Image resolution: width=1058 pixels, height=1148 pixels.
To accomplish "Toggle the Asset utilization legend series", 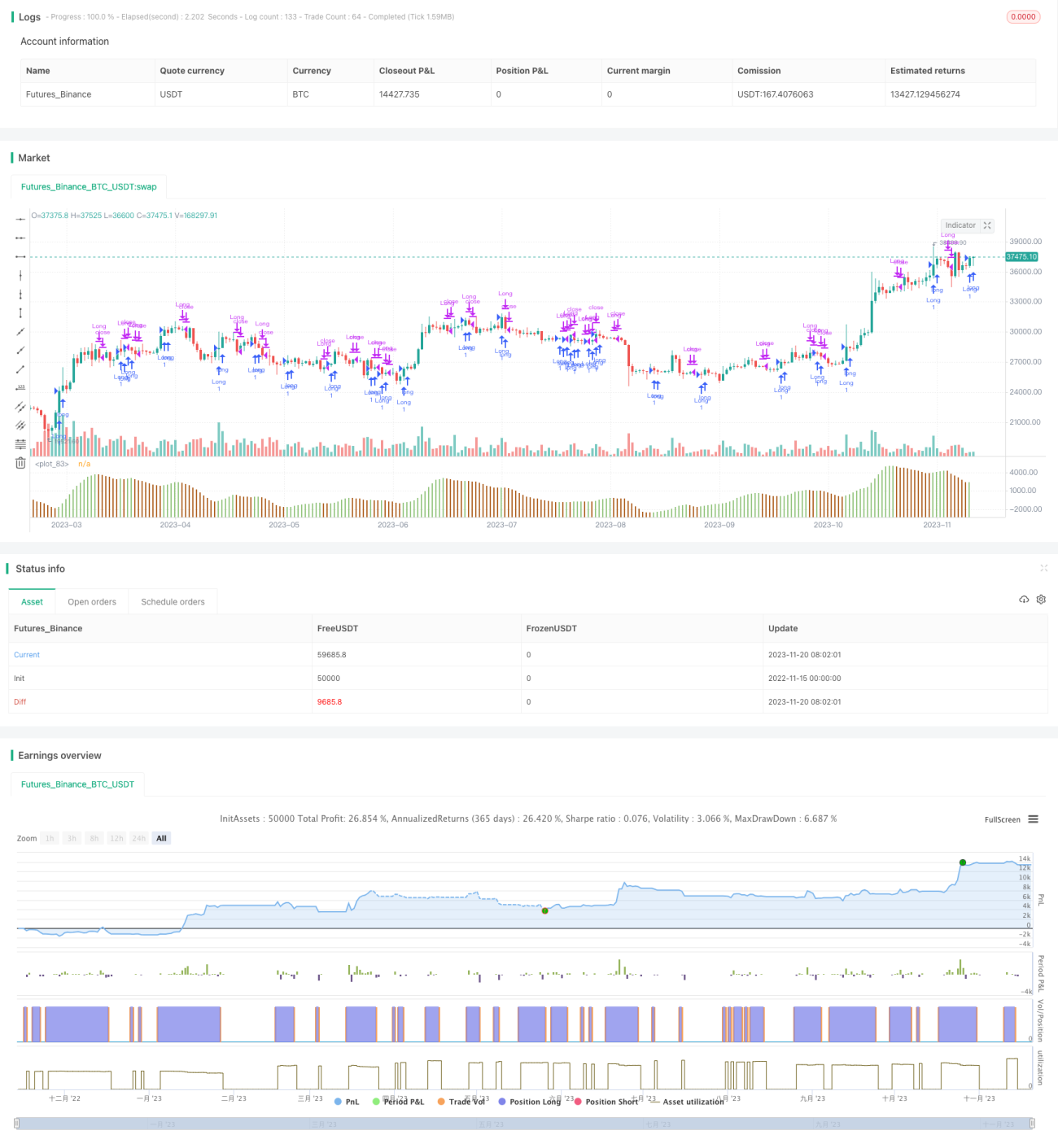I will (x=688, y=1102).
